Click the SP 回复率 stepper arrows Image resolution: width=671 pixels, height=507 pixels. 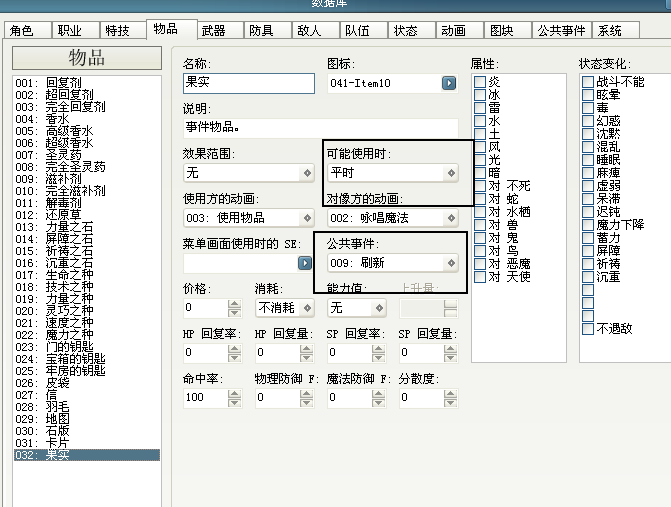point(378,353)
